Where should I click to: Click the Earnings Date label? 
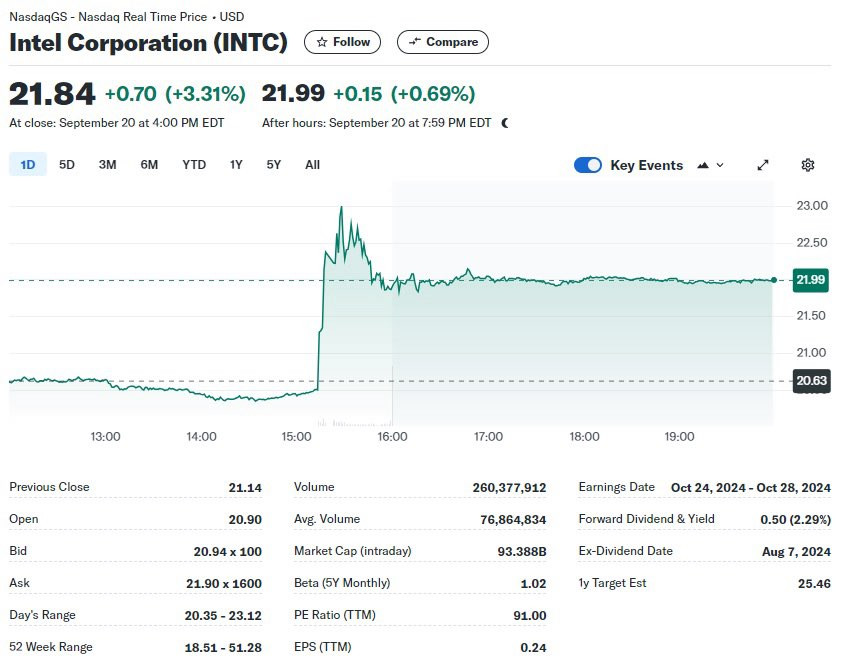(617, 487)
